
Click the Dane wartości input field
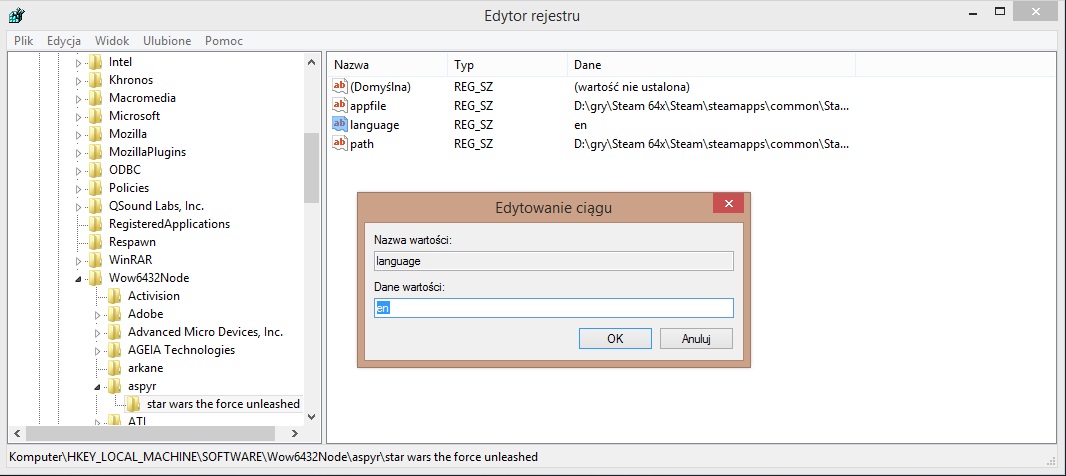click(x=554, y=308)
